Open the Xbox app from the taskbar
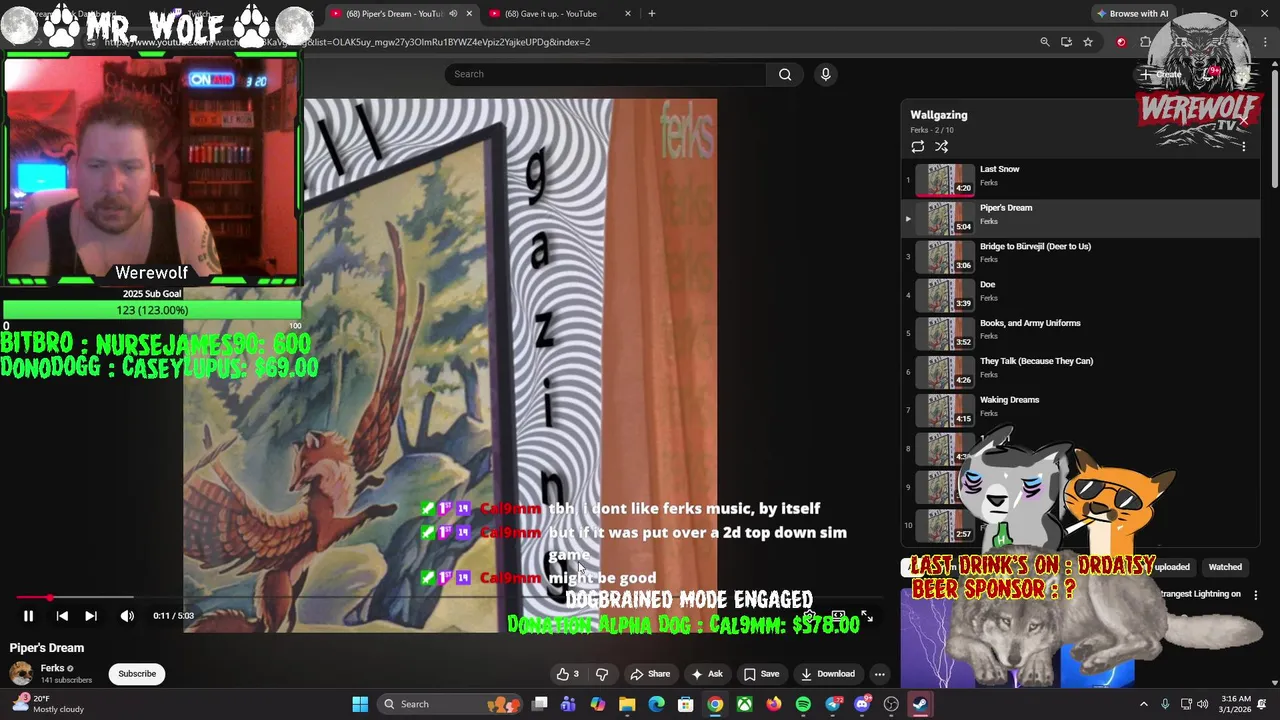The height and width of the screenshot is (720, 1280). [745, 704]
